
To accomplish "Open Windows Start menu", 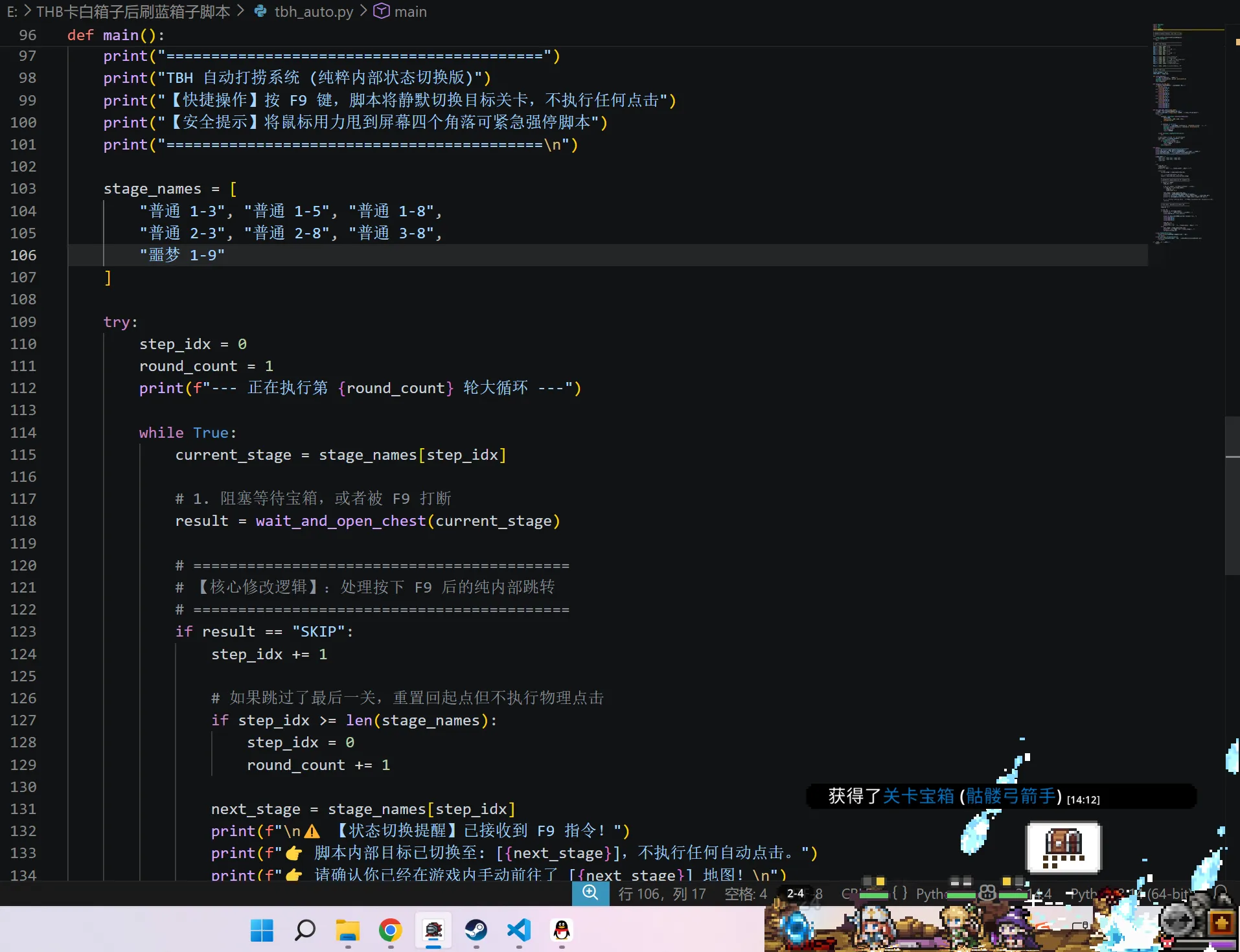I will click(262, 931).
